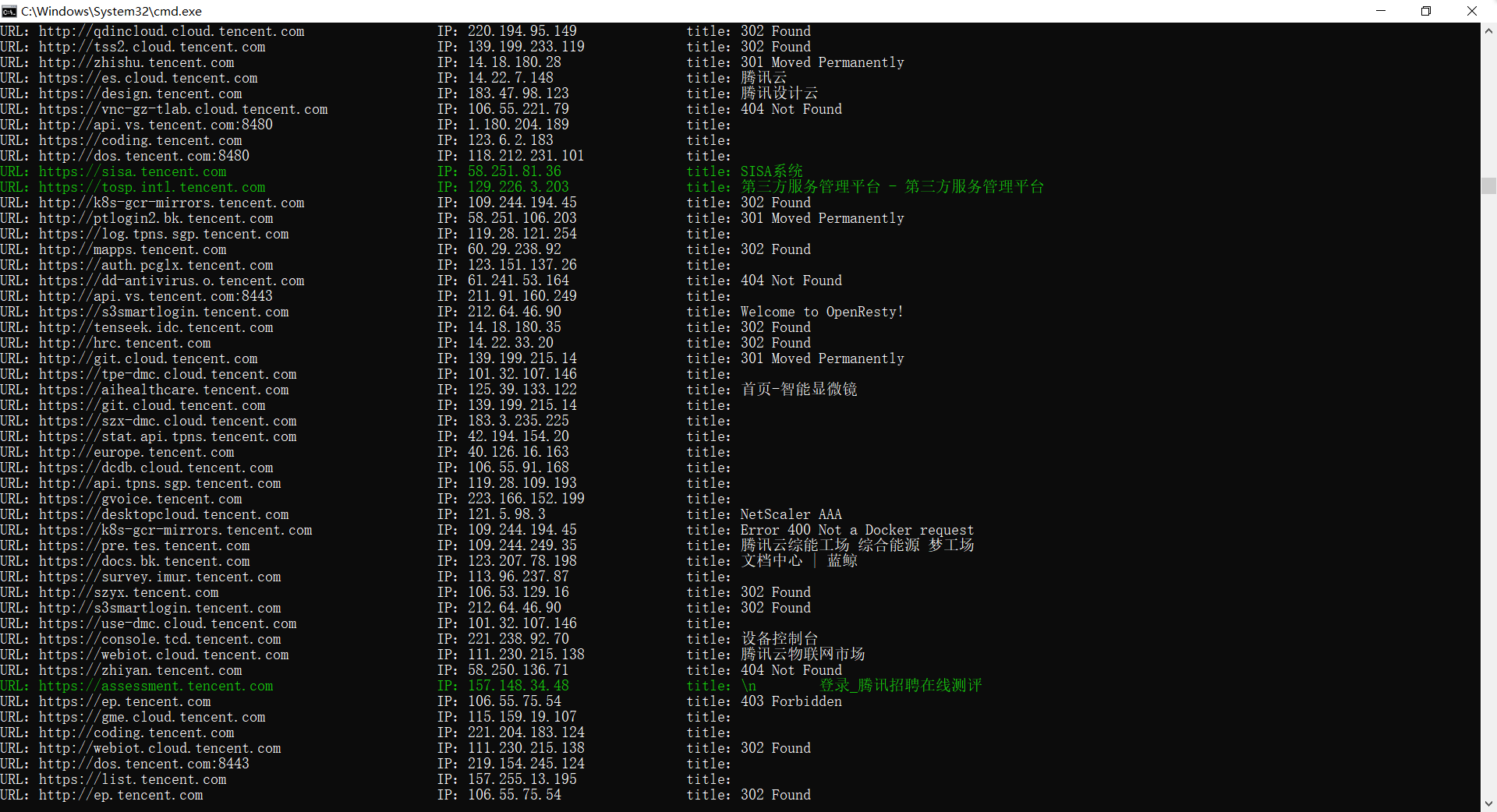Click 404 Not Found for vnc-gz-tlab row

coord(791,109)
